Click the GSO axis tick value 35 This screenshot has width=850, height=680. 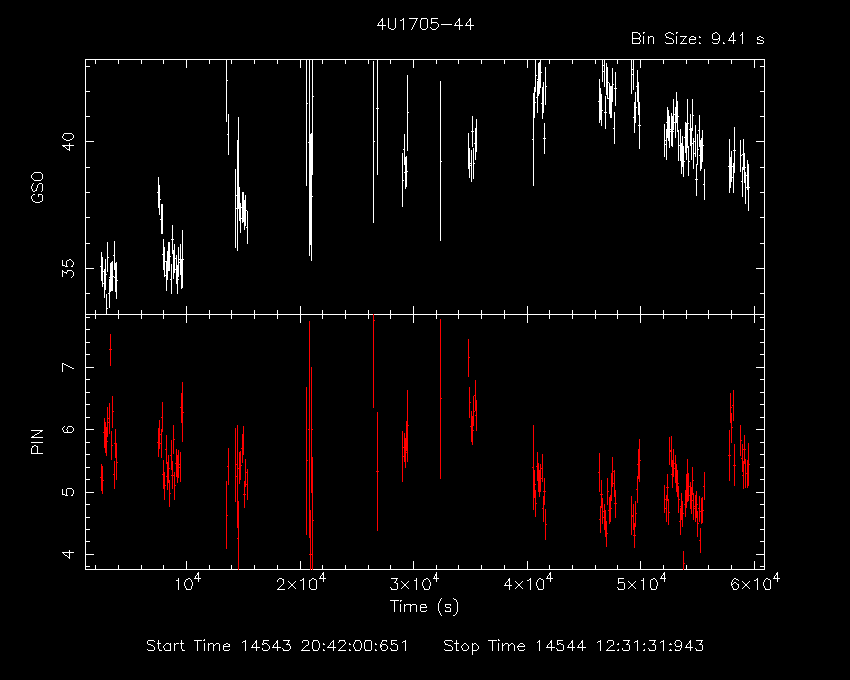pos(68,268)
